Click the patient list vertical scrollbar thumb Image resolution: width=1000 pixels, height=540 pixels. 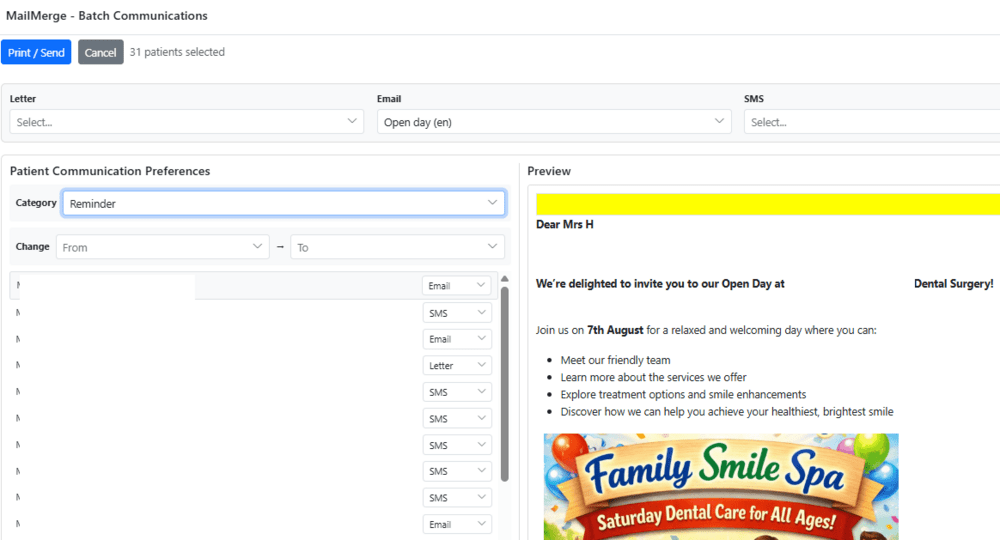tap(504, 384)
